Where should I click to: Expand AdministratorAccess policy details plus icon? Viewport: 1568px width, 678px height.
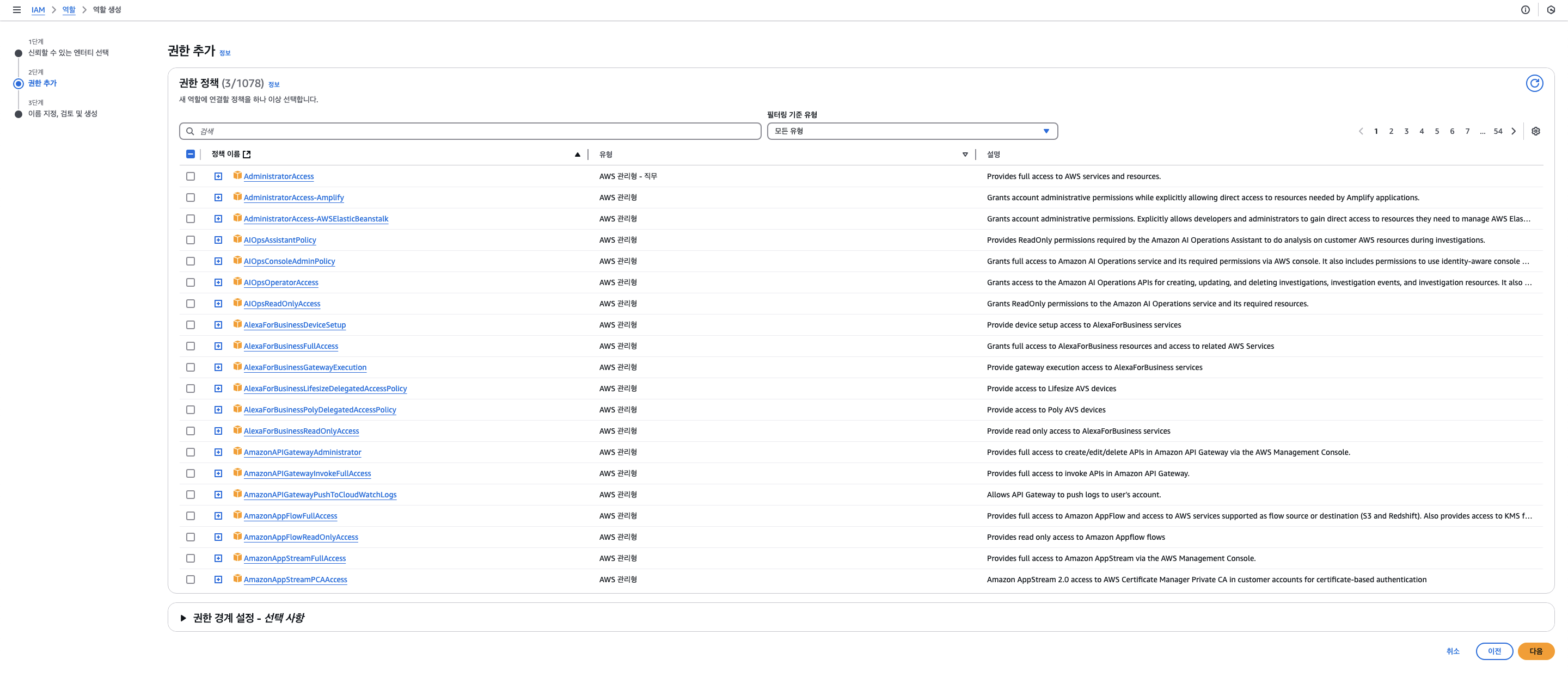click(218, 176)
